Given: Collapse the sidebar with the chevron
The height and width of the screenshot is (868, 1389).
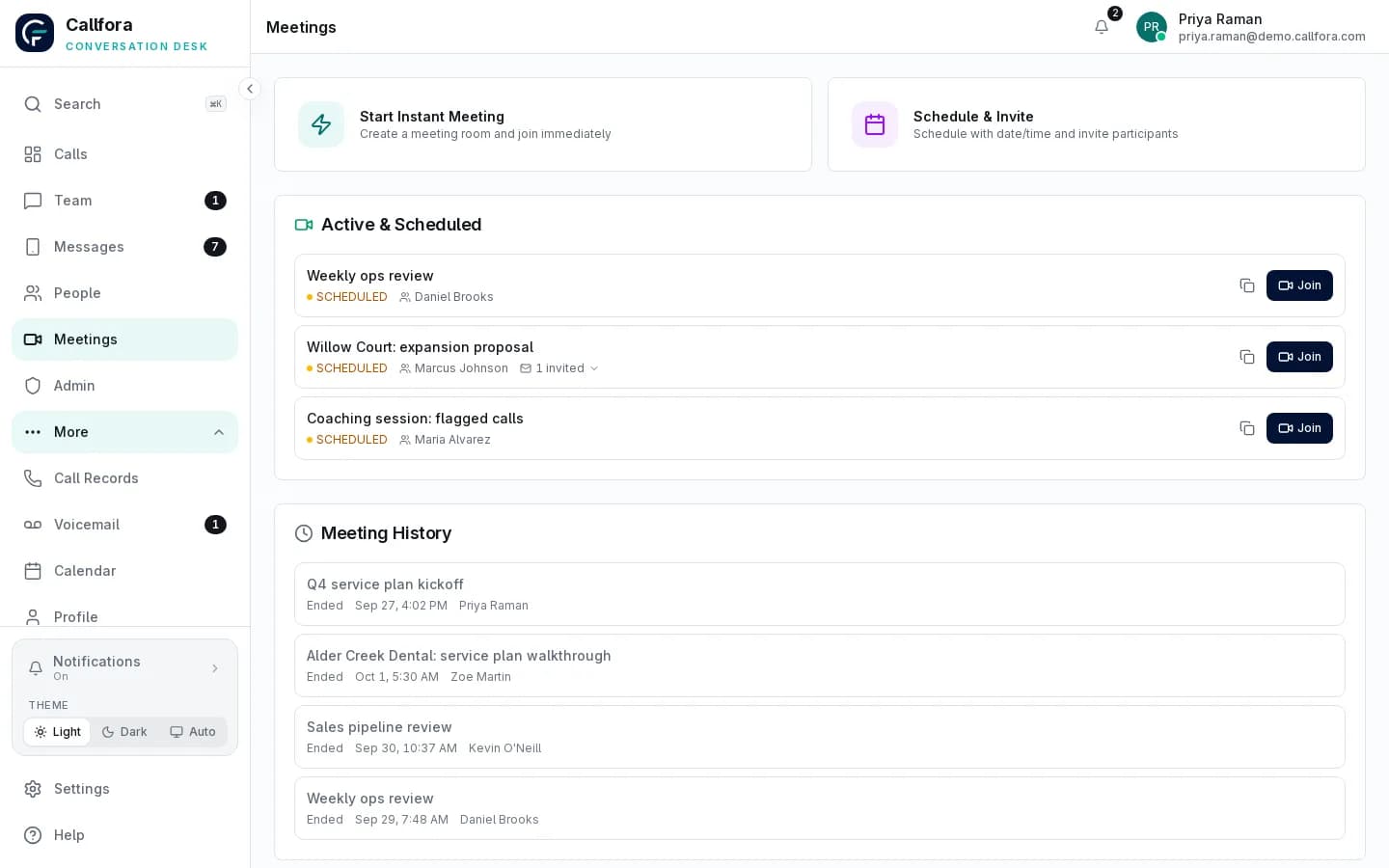Looking at the screenshot, I should click(x=250, y=89).
